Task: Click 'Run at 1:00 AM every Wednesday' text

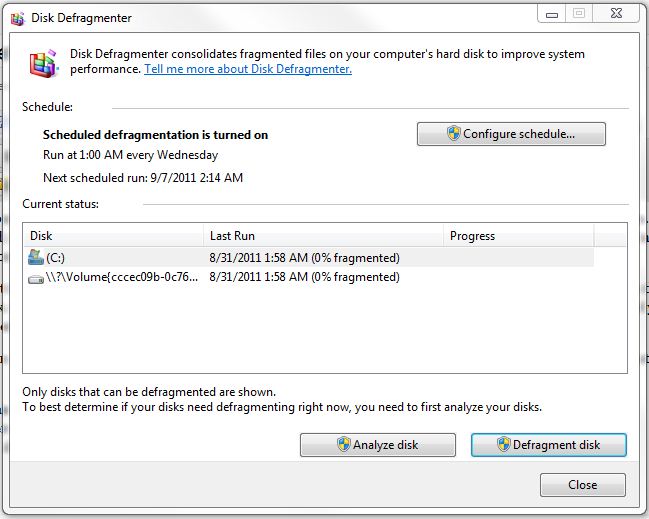Action: [x=130, y=155]
